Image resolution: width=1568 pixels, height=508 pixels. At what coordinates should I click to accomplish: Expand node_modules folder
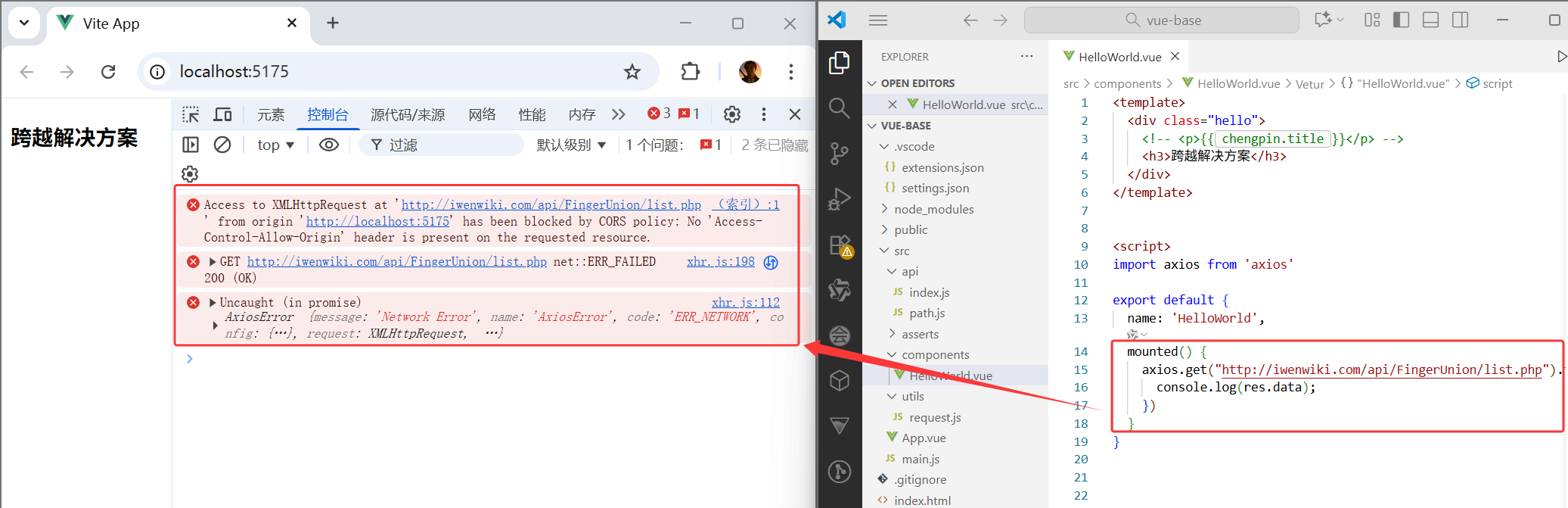click(x=934, y=209)
